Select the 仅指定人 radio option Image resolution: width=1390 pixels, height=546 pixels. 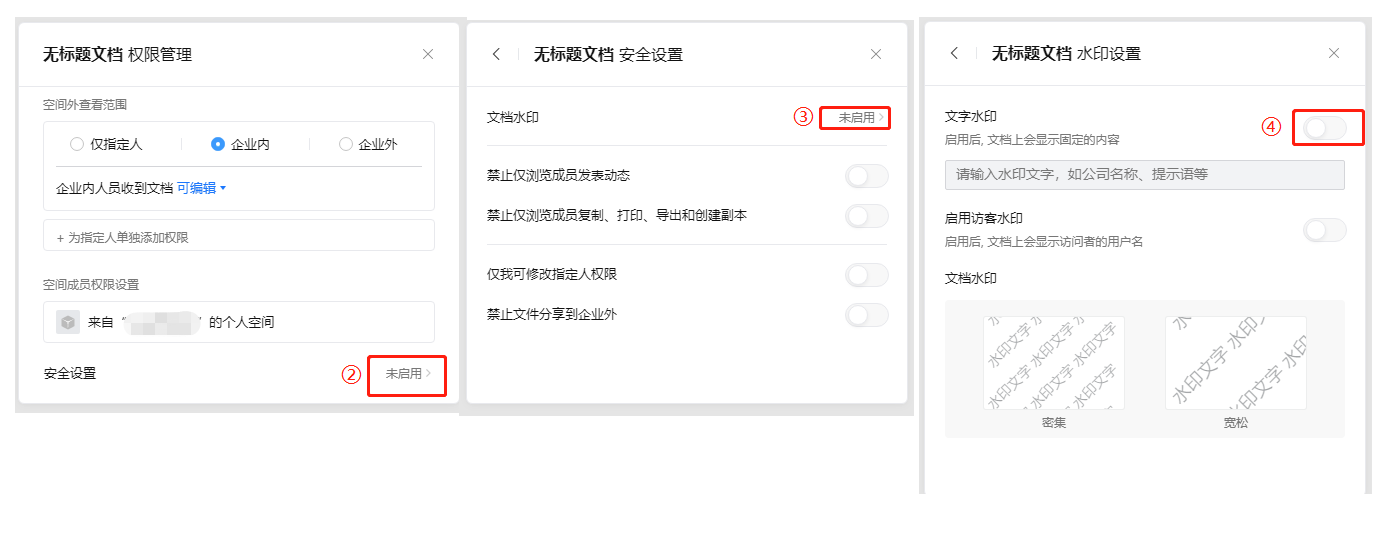tap(106, 144)
